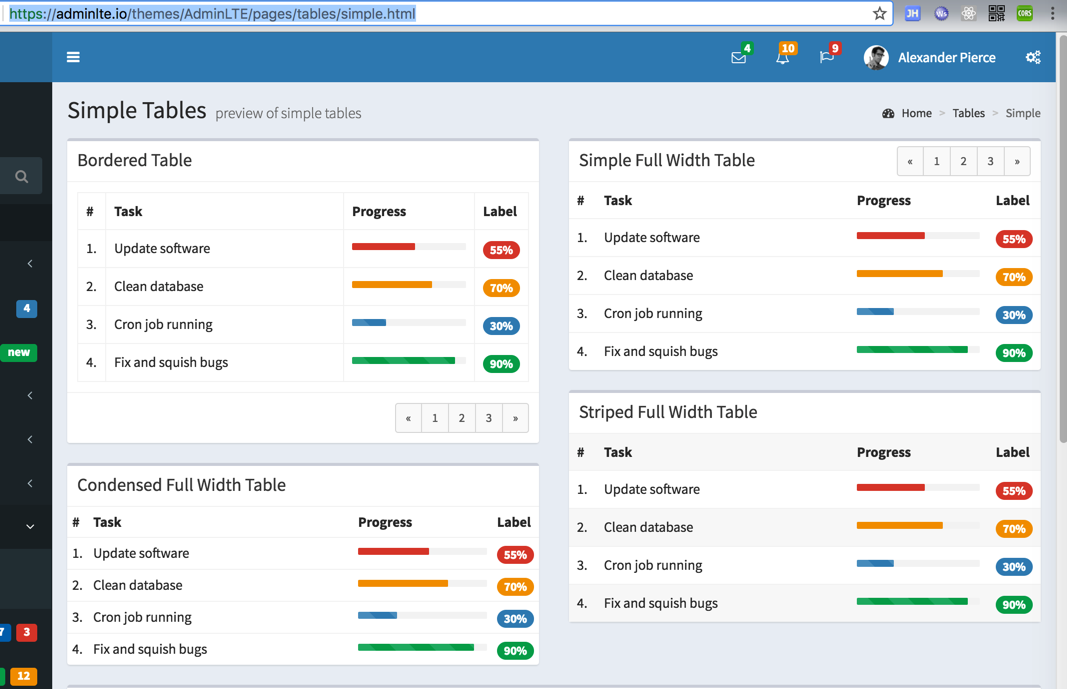
Task: Bookmark the page with the star icon
Action: [x=879, y=14]
